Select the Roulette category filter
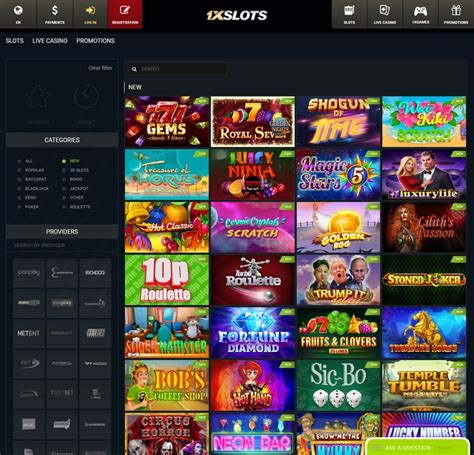Image resolution: width=474 pixels, height=455 pixels. click(x=76, y=207)
